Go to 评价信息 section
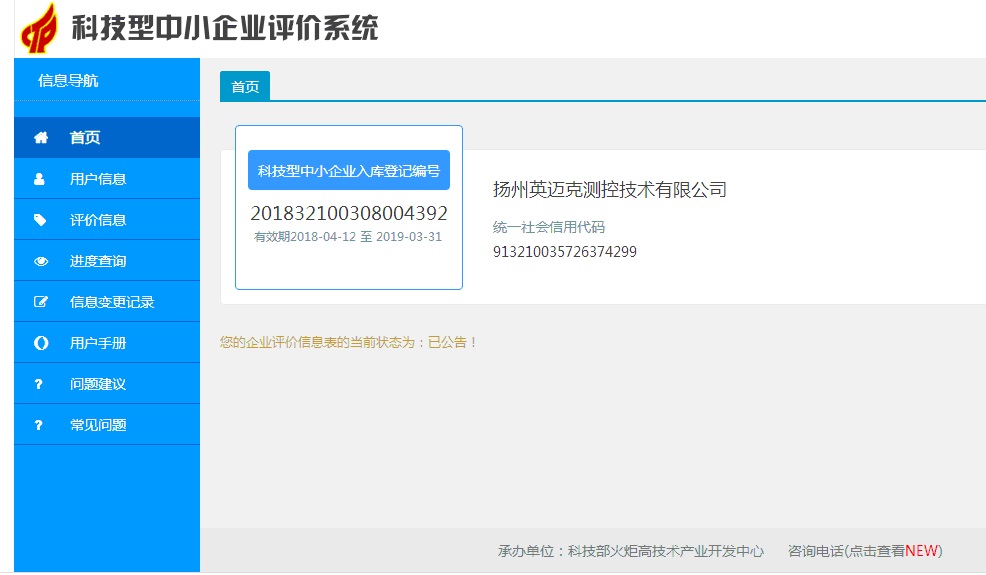Viewport: 986px width, 575px height. (x=98, y=220)
